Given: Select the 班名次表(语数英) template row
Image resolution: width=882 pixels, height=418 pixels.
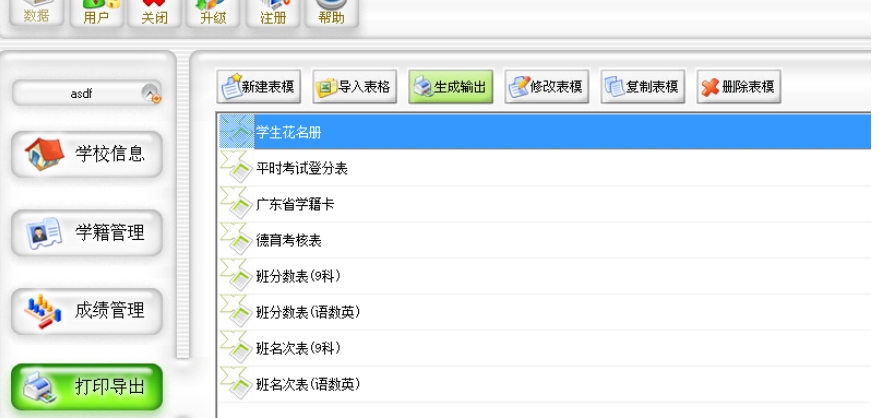Looking at the screenshot, I should (x=544, y=384).
